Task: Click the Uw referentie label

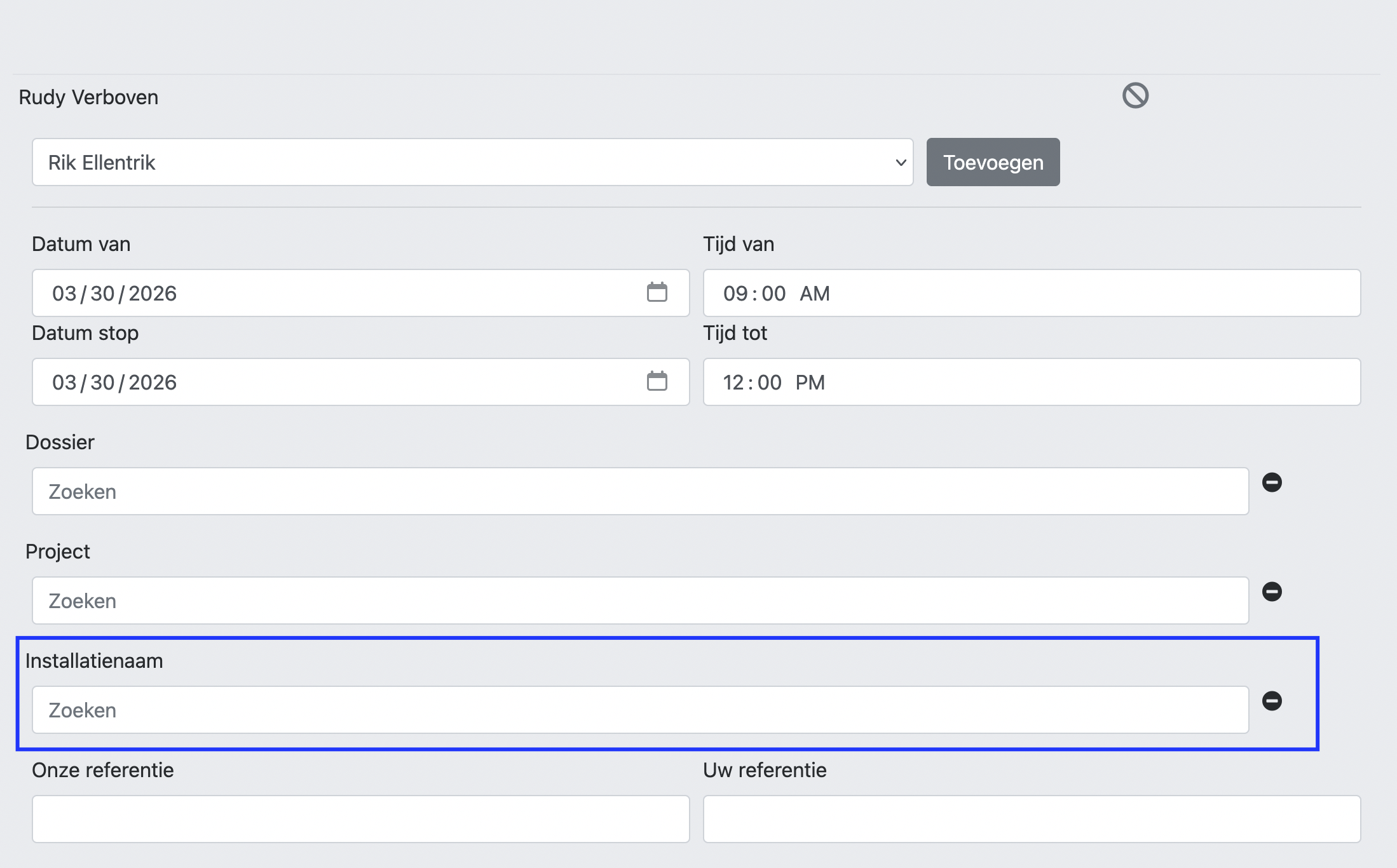Action: point(765,770)
